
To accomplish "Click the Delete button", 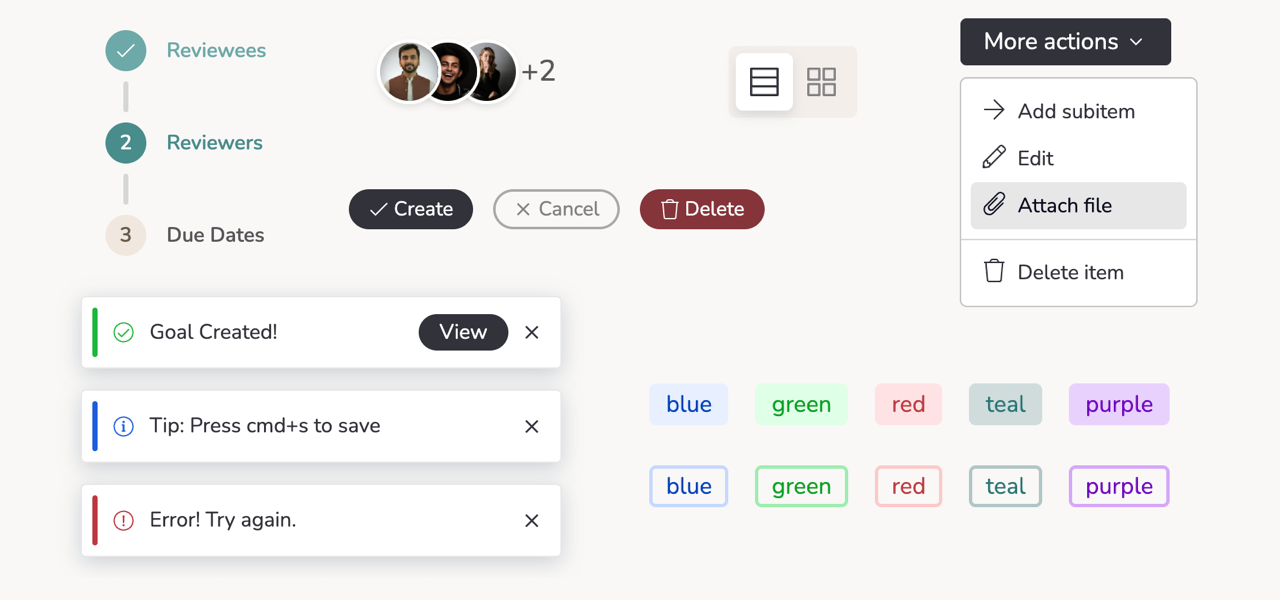I will 701,209.
